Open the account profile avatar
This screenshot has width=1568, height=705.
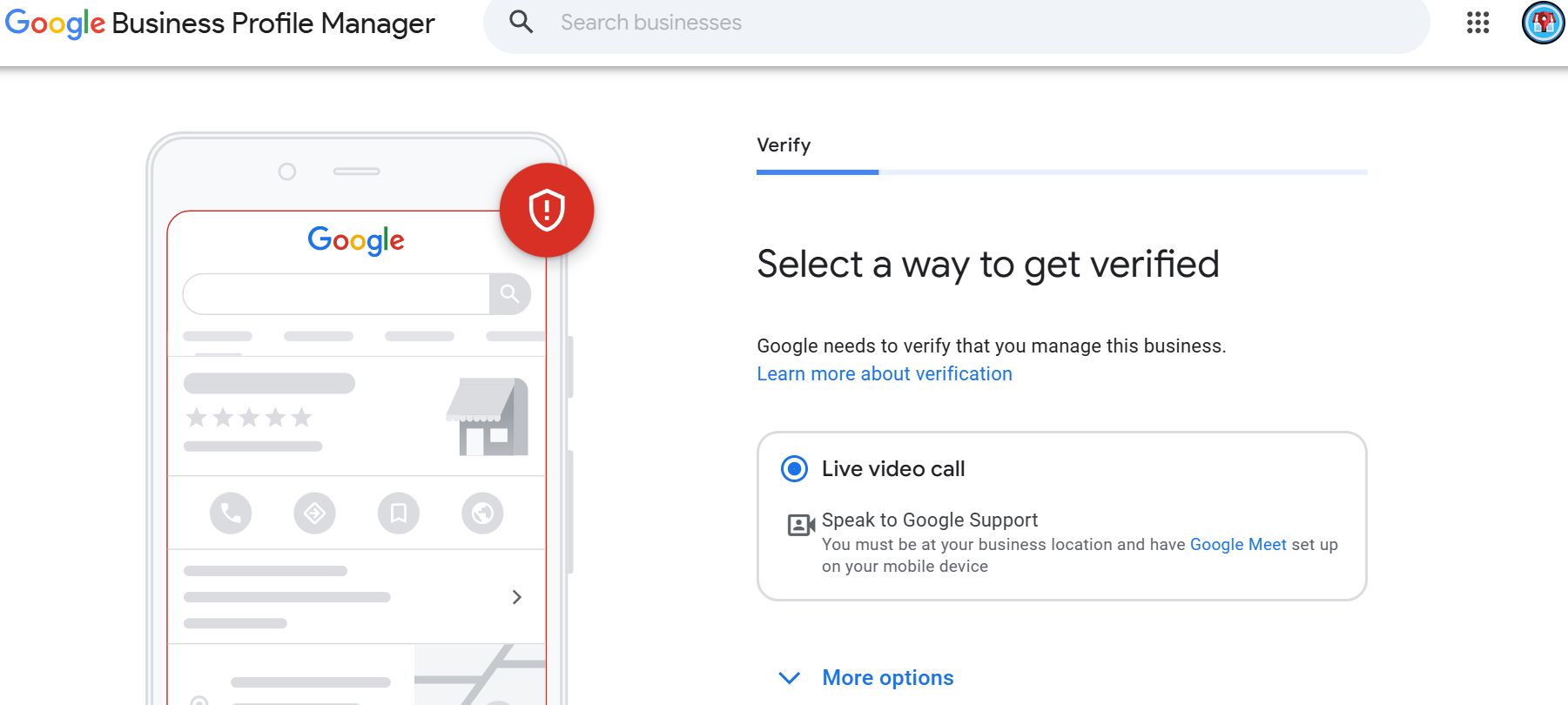point(1543,23)
